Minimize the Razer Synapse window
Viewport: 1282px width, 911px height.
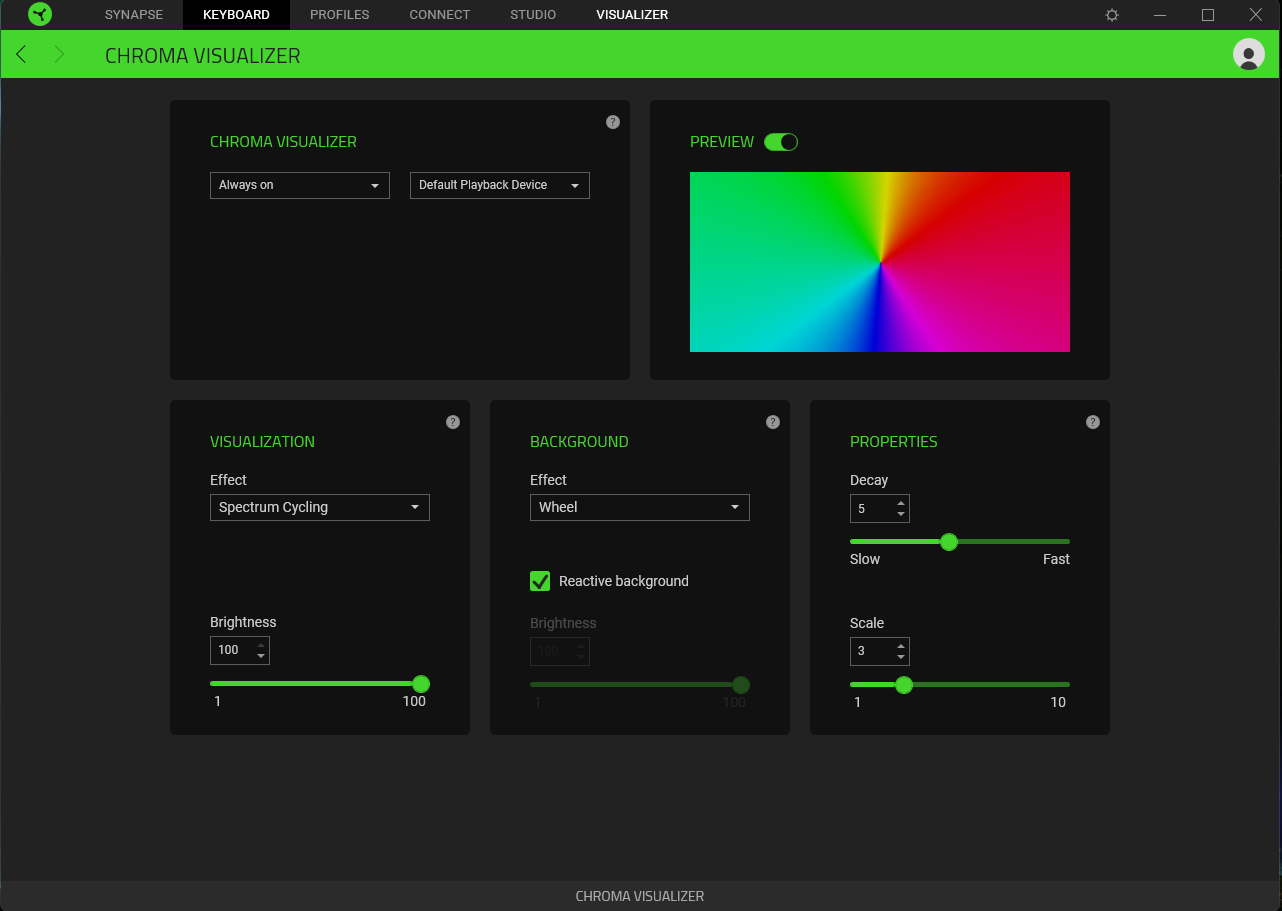1160,15
